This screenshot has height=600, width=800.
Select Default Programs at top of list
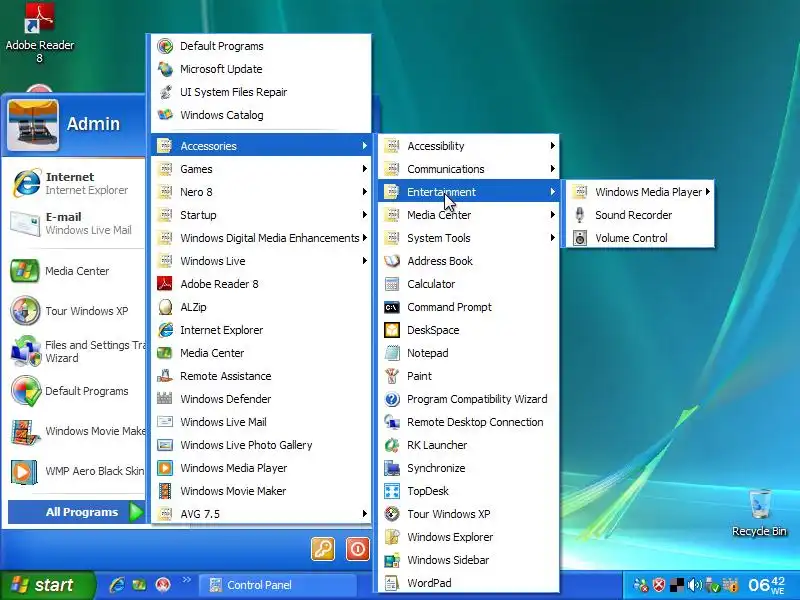(261, 46)
